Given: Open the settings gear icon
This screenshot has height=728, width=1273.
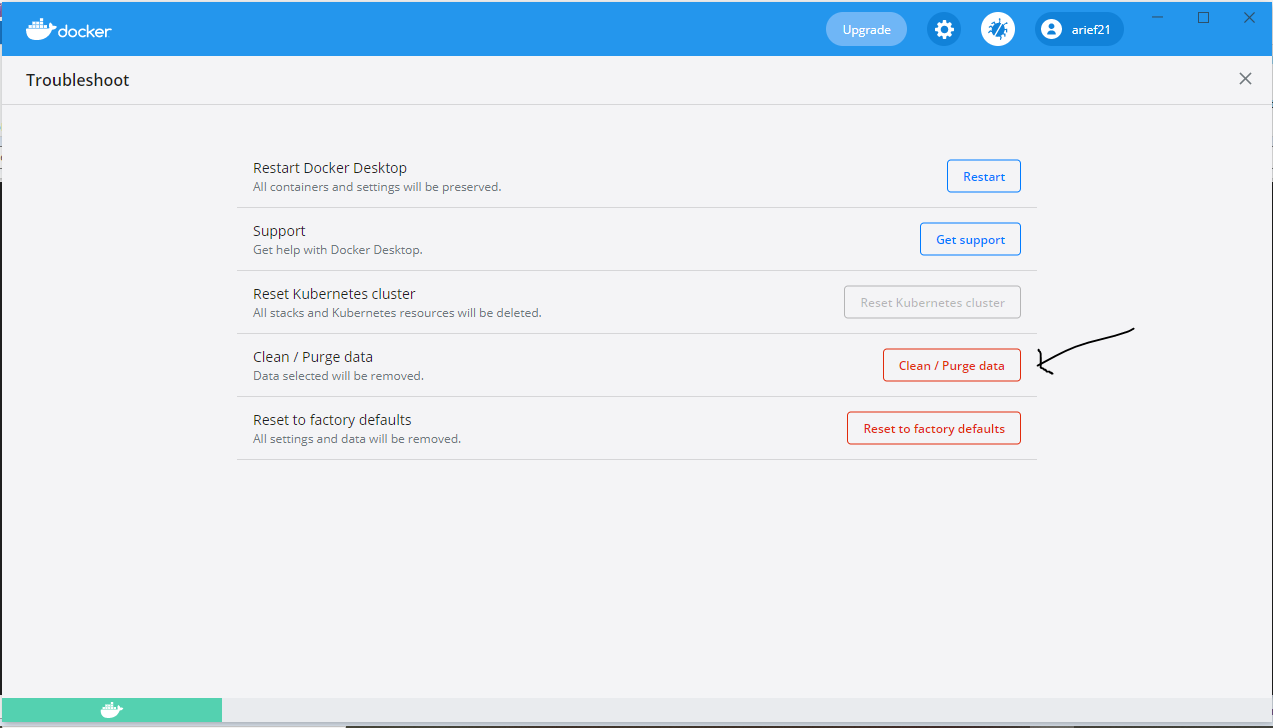Looking at the screenshot, I should pyautogui.click(x=944, y=29).
